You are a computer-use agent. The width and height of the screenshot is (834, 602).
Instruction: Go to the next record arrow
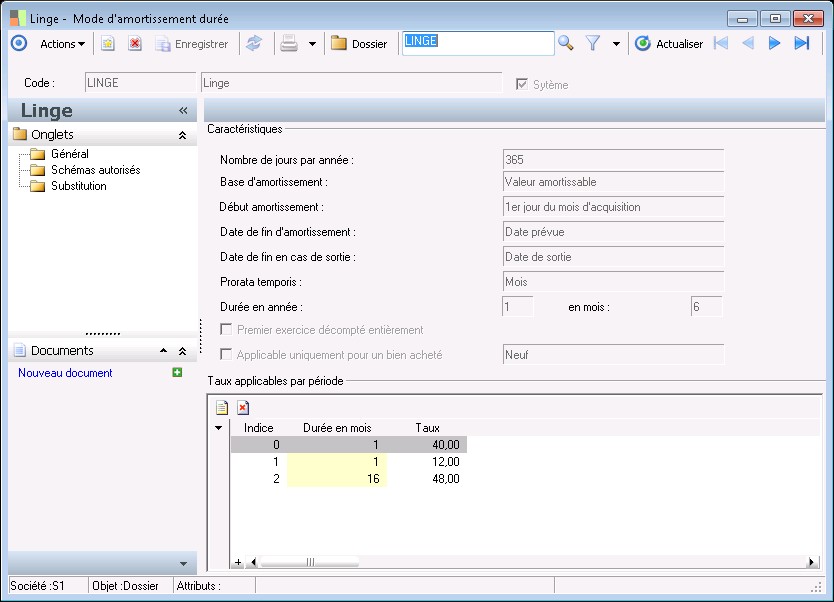(774, 43)
